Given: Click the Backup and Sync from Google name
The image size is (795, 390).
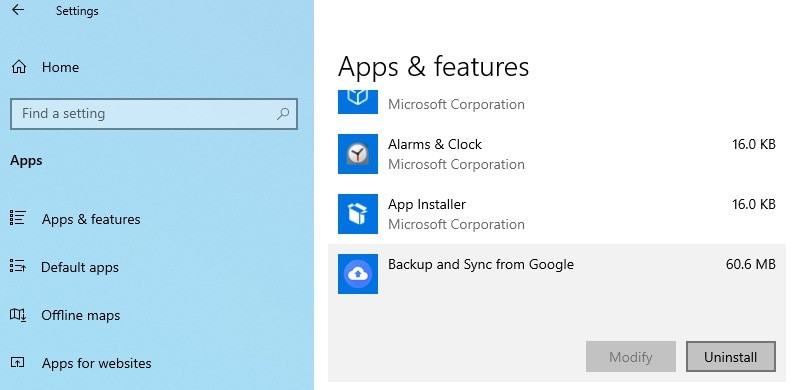Looking at the screenshot, I should 481,265.
